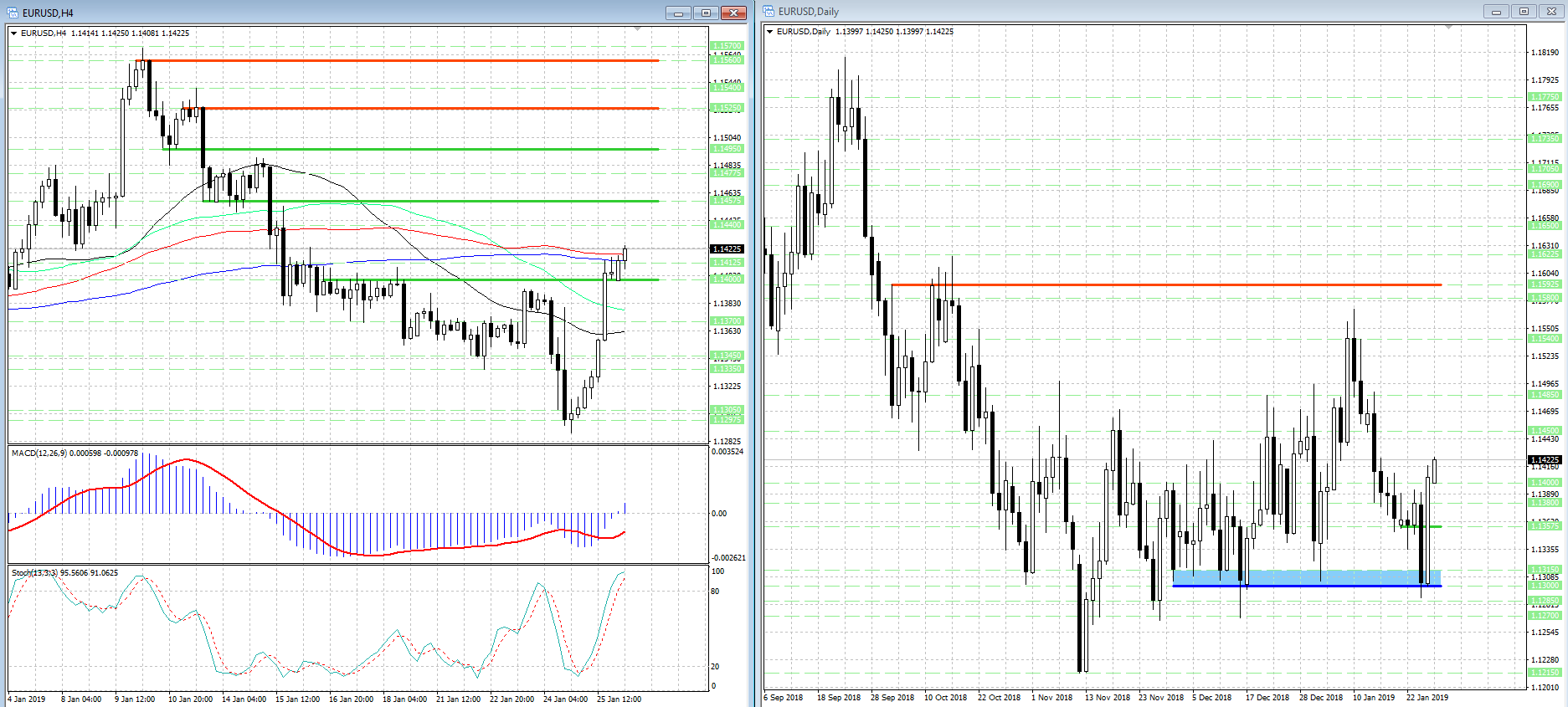1568x707 pixels.
Task: Minimize the EURUSD,H4 chart window
Action: pos(679,13)
